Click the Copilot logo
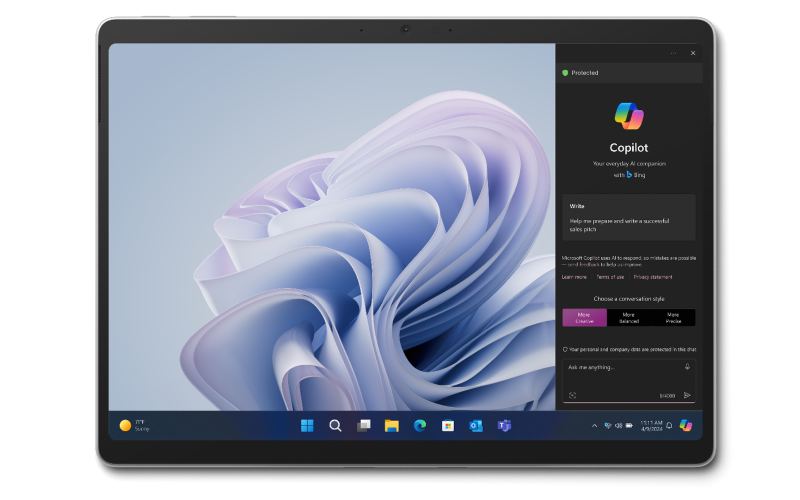Viewport: 800px width, 500px height. 629,116
